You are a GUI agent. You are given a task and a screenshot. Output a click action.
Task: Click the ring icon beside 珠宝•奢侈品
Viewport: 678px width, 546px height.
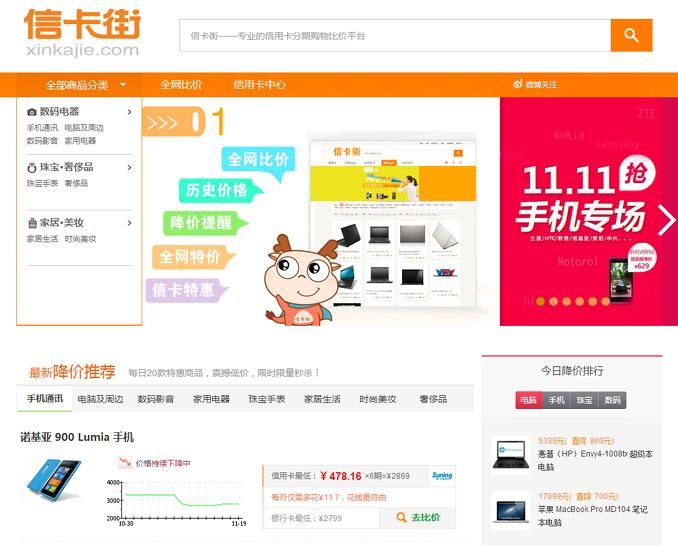click(32, 167)
